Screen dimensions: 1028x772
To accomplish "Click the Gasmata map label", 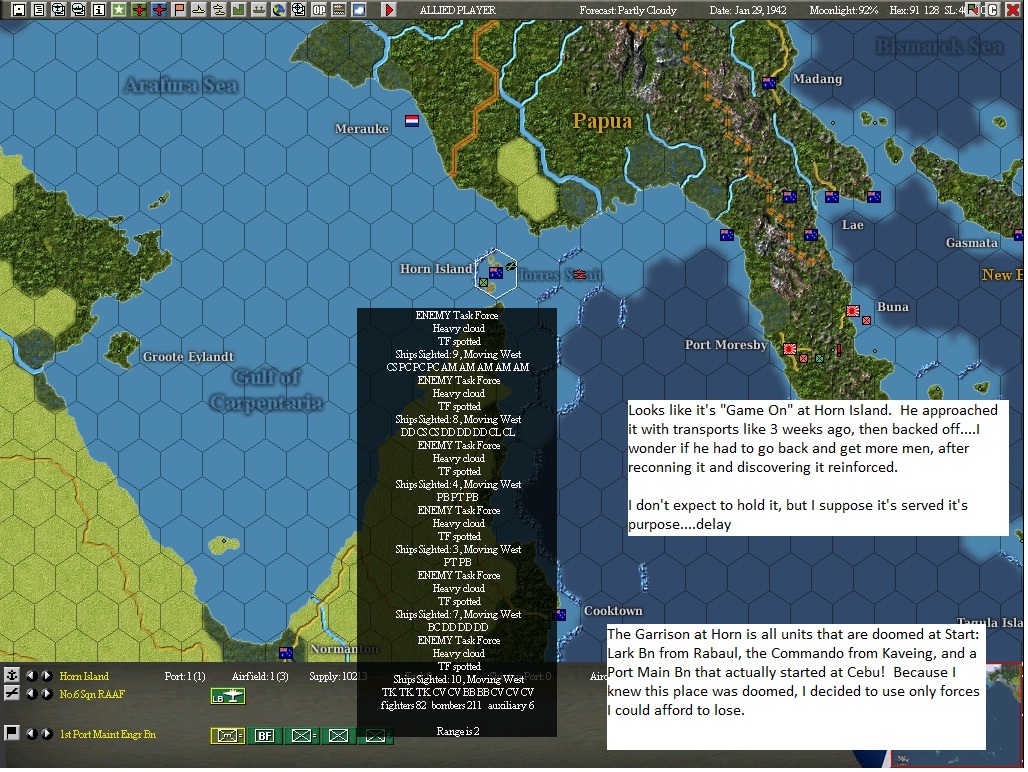I will tap(972, 242).
